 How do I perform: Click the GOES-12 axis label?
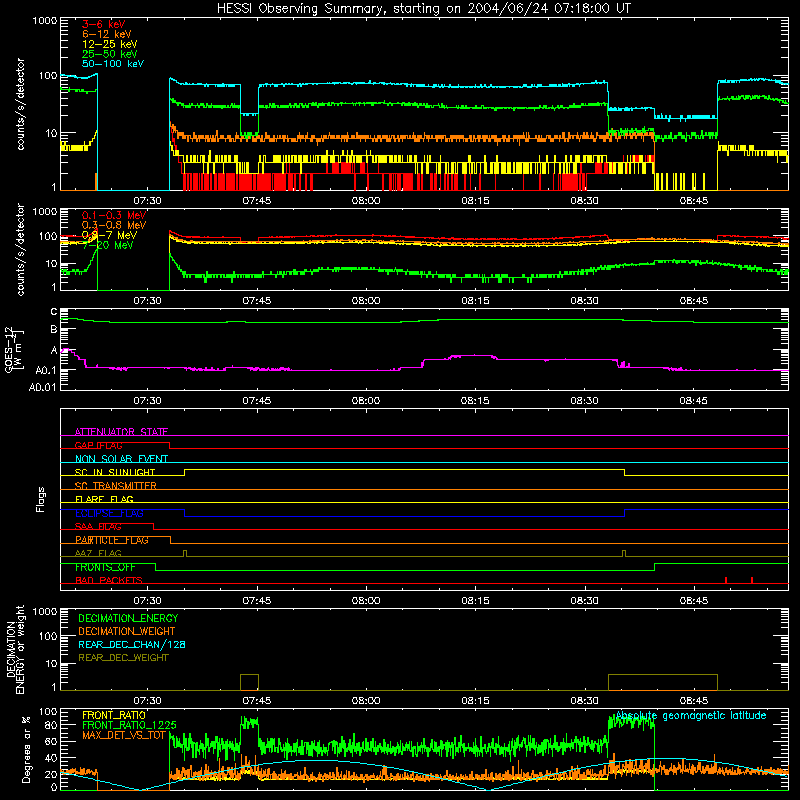point(14,349)
